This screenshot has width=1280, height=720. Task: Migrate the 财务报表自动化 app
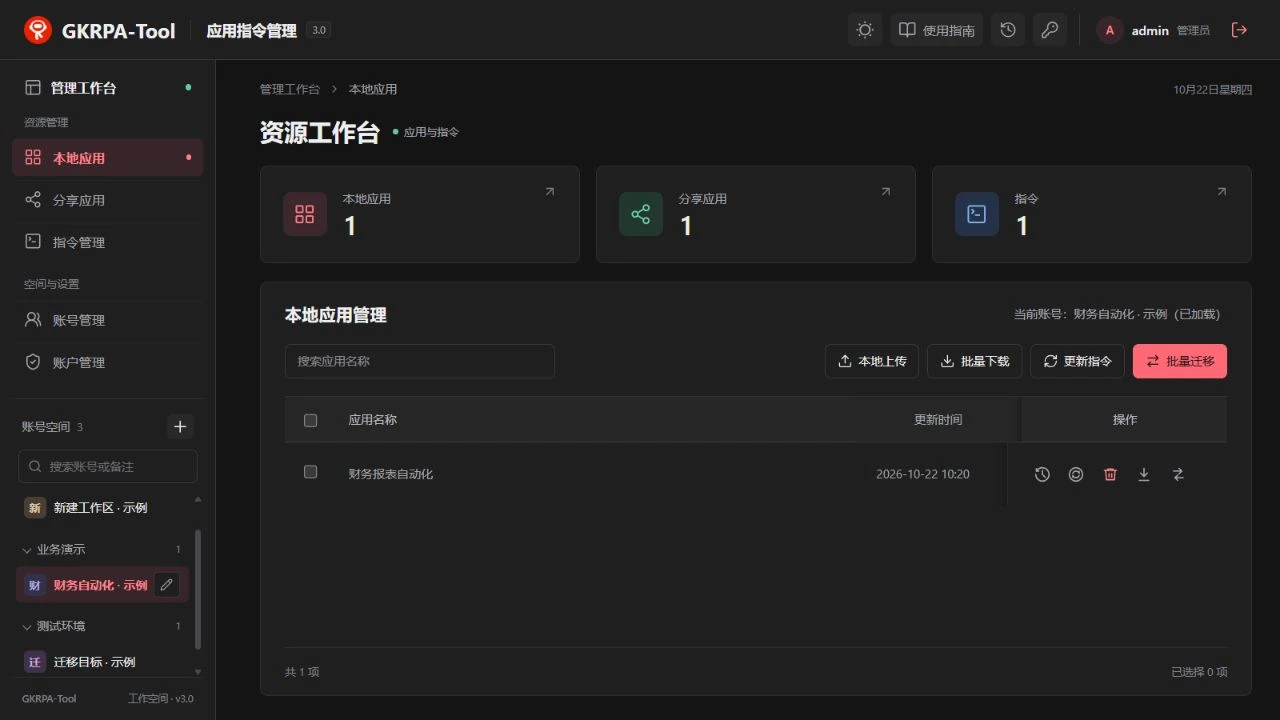(1178, 475)
